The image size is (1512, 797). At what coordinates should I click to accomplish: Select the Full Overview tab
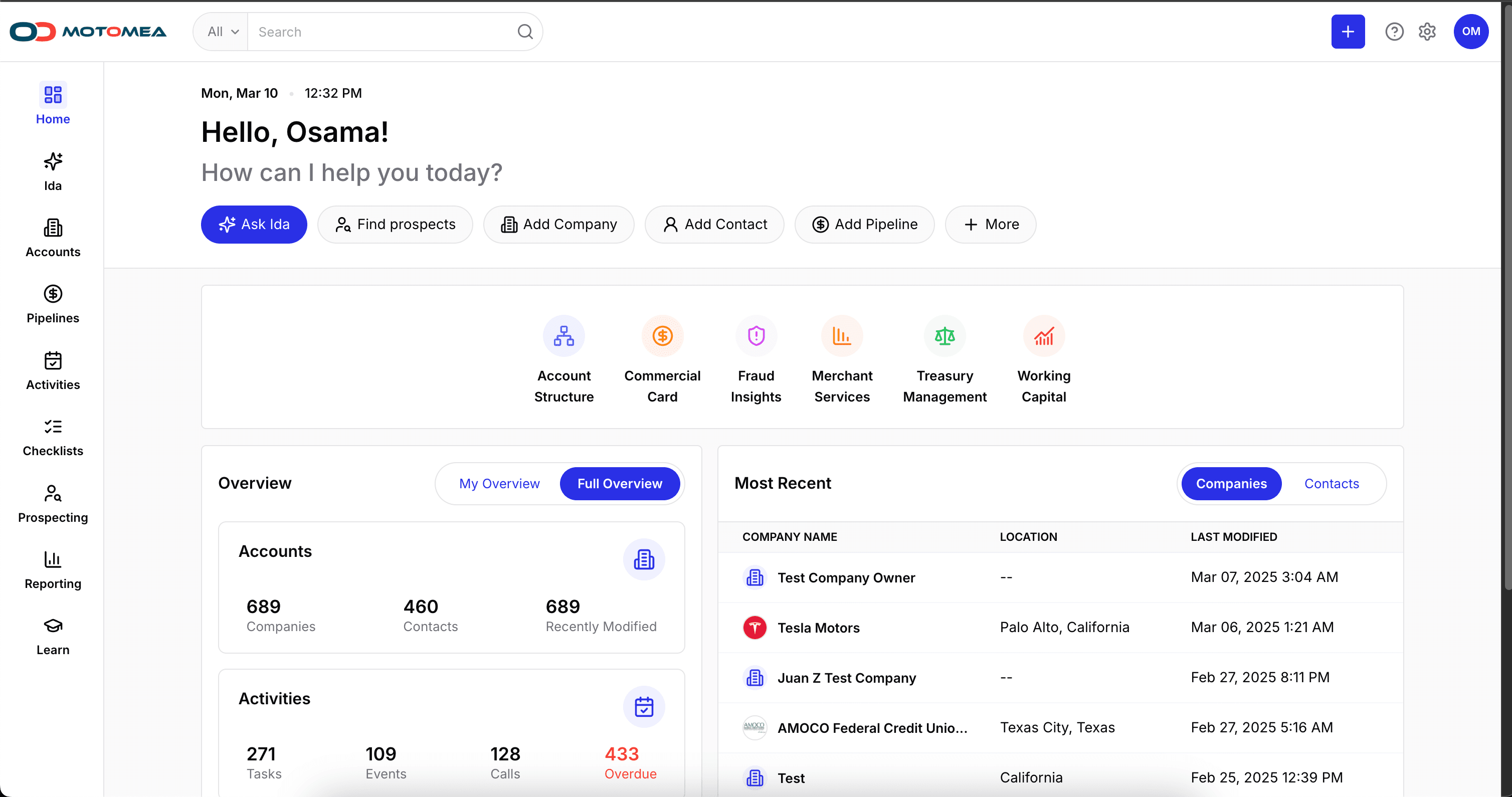(x=619, y=484)
